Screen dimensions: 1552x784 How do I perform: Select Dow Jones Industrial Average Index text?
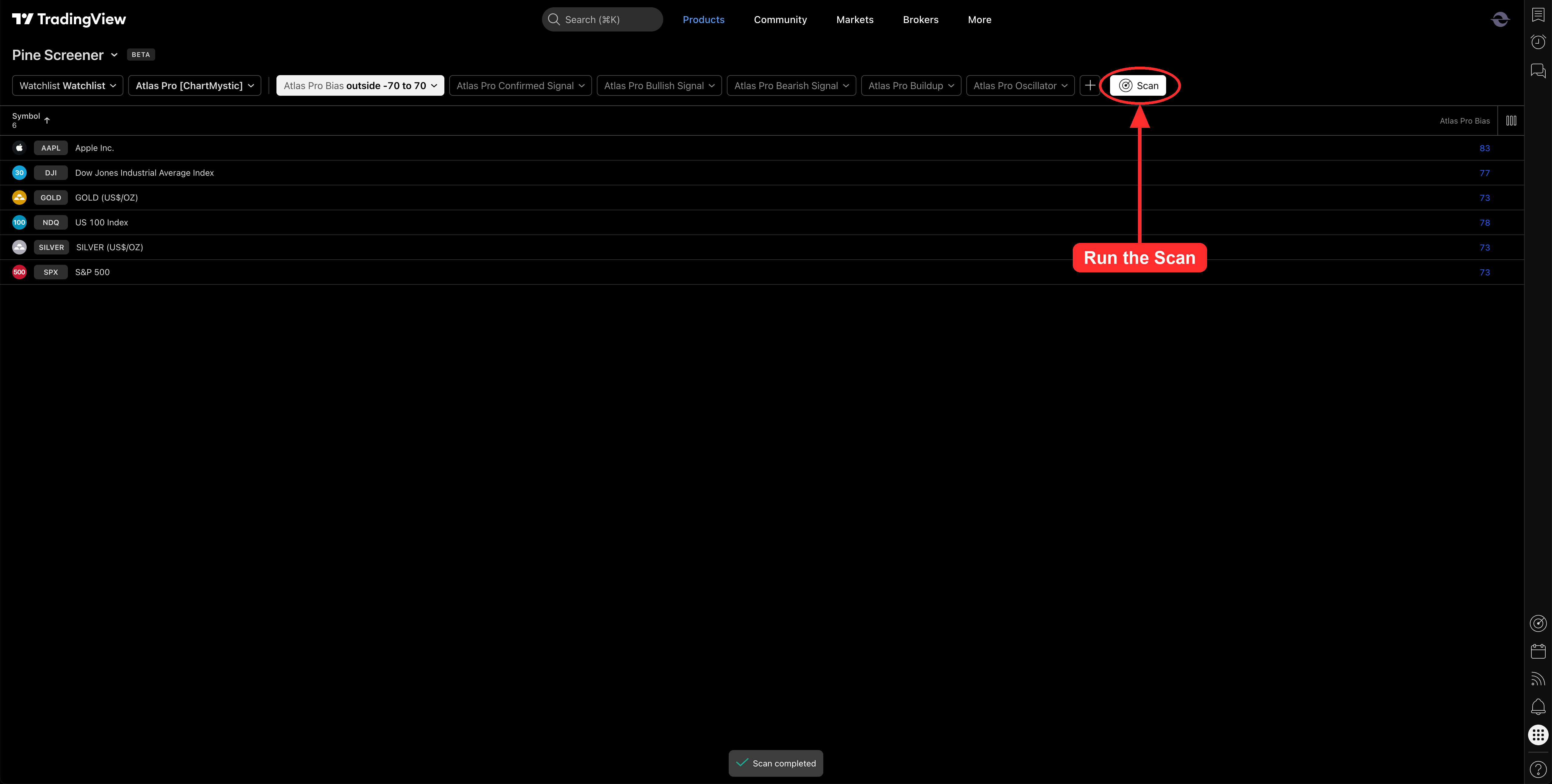pyautogui.click(x=144, y=172)
